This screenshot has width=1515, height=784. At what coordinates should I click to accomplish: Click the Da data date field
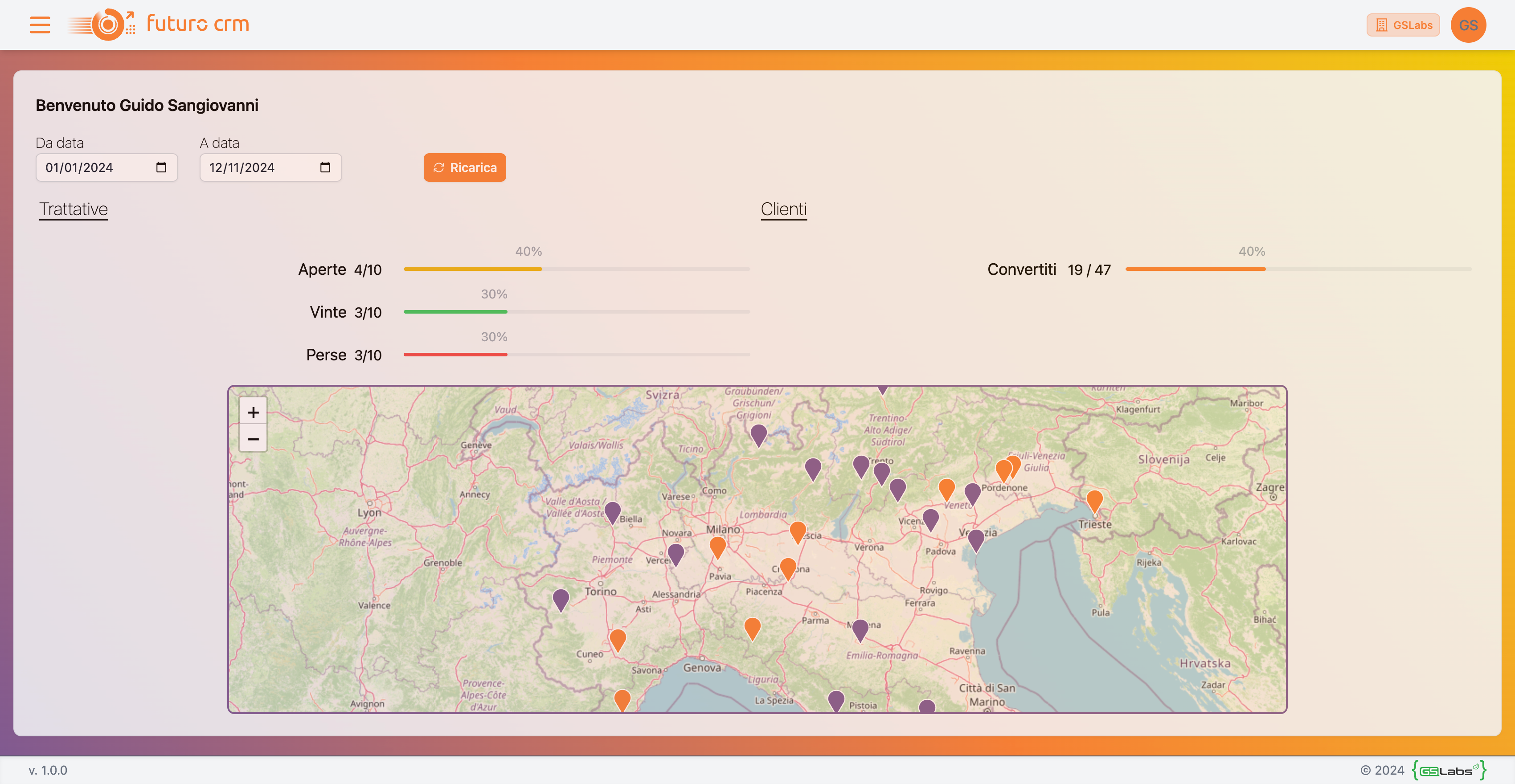[106, 167]
